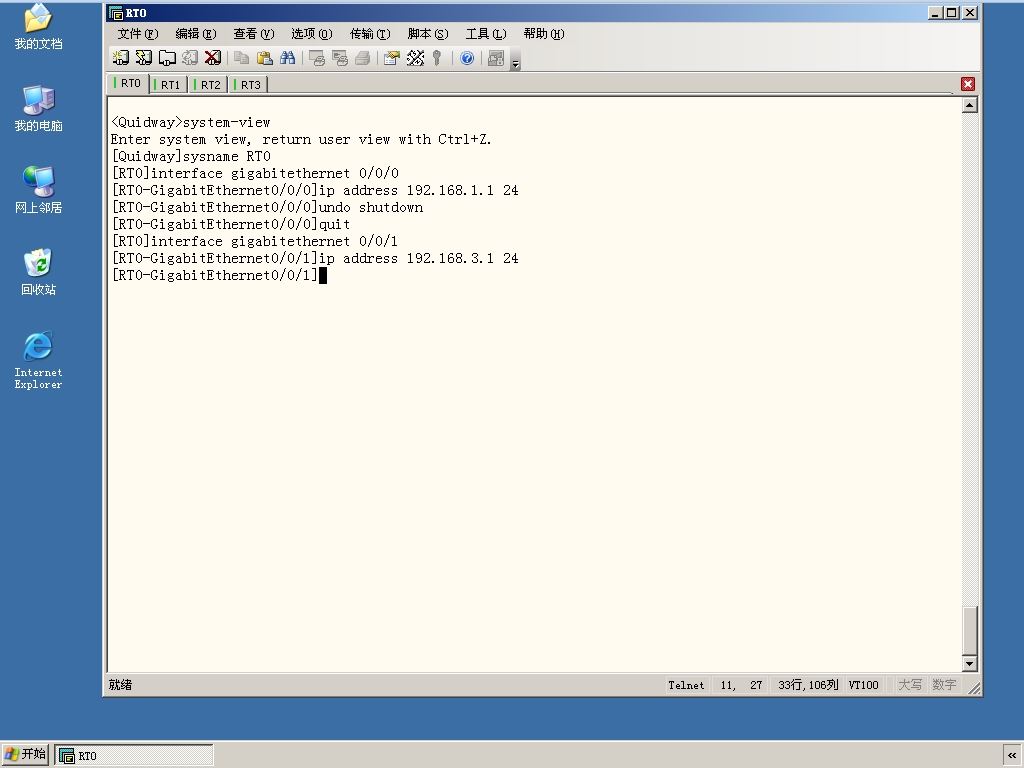Open Session Options icon

392,58
